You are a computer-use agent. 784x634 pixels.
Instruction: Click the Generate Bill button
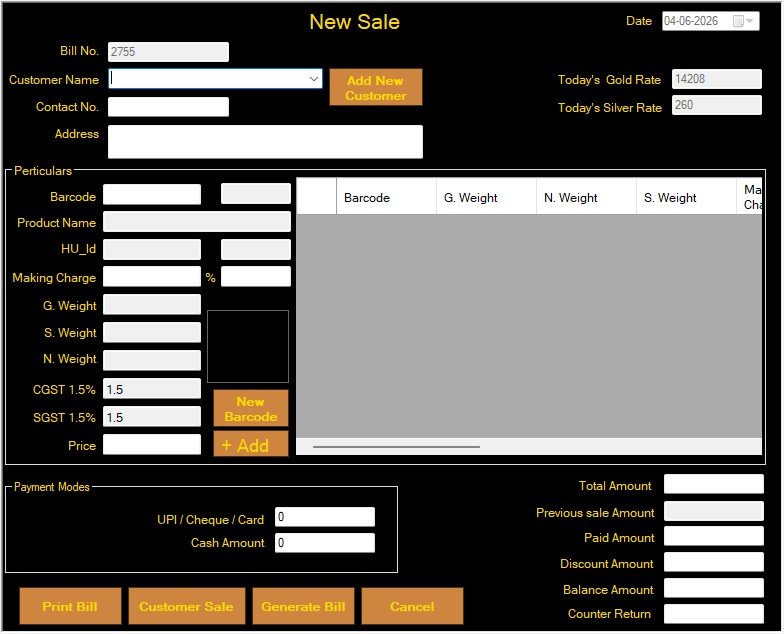pyautogui.click(x=303, y=606)
